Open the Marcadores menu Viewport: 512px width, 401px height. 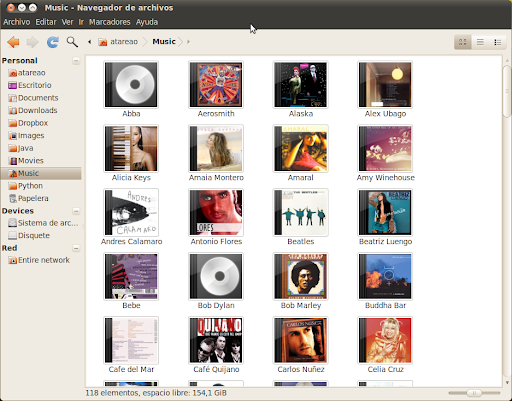(110, 22)
